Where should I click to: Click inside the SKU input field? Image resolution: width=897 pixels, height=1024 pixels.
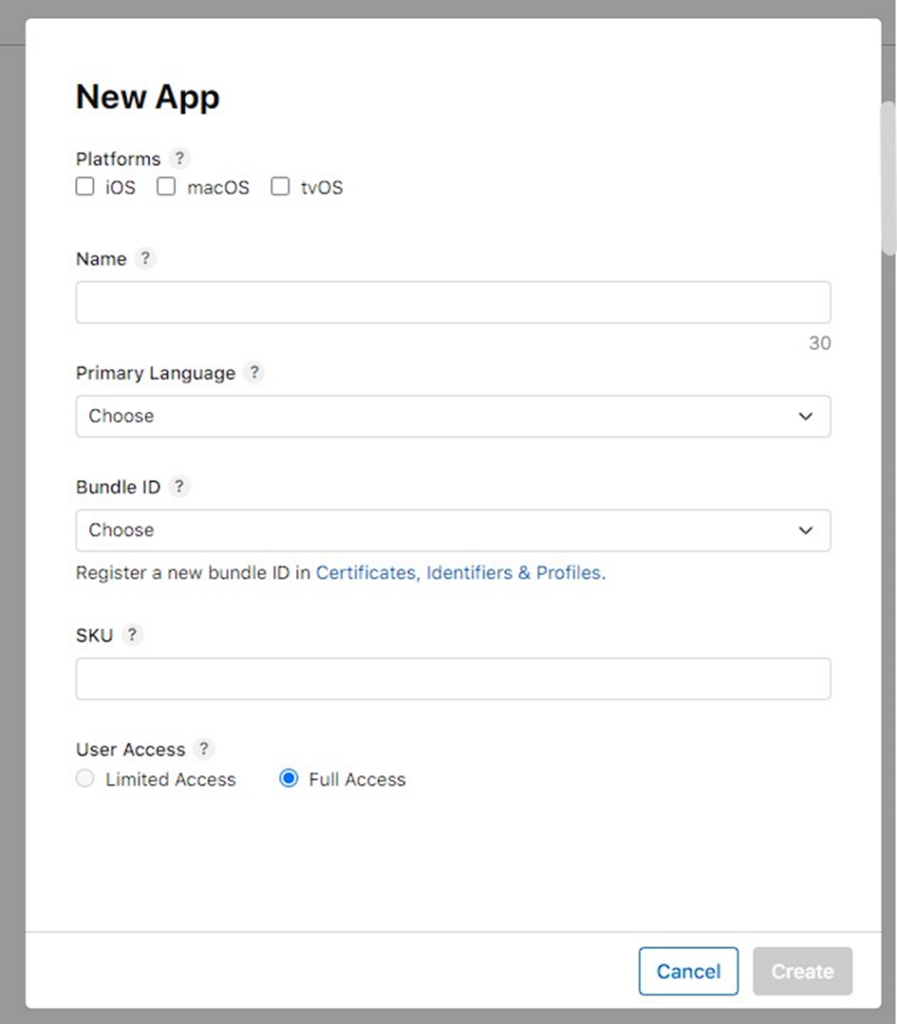(x=453, y=679)
